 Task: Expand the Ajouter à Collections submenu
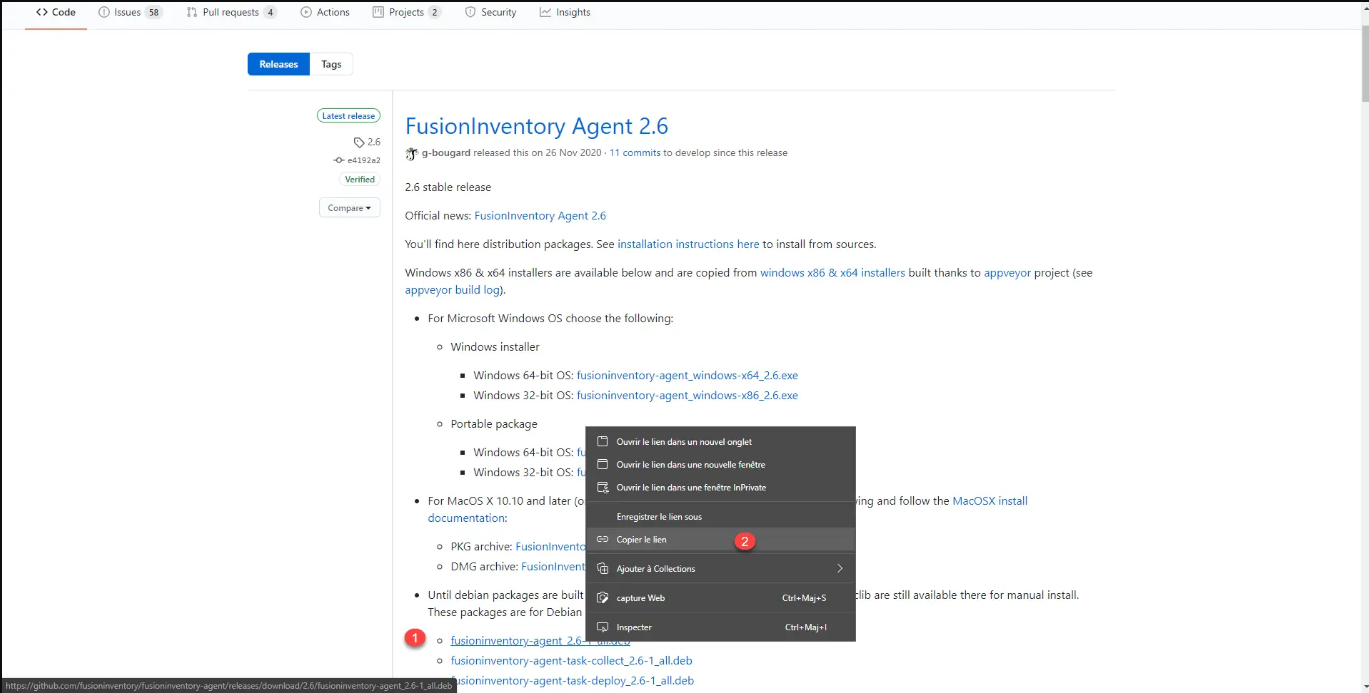(839, 568)
